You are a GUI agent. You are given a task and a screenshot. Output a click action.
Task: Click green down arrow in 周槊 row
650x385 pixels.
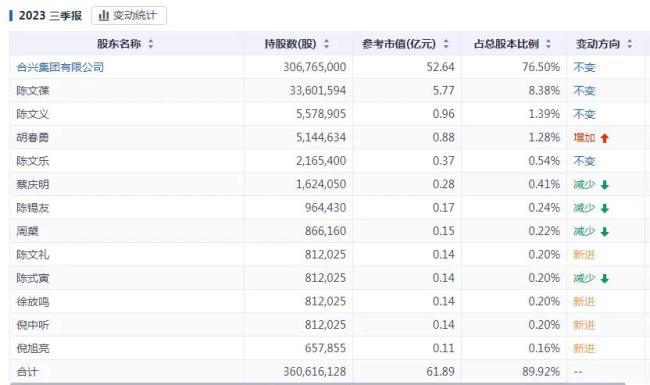pyautogui.click(x=604, y=232)
